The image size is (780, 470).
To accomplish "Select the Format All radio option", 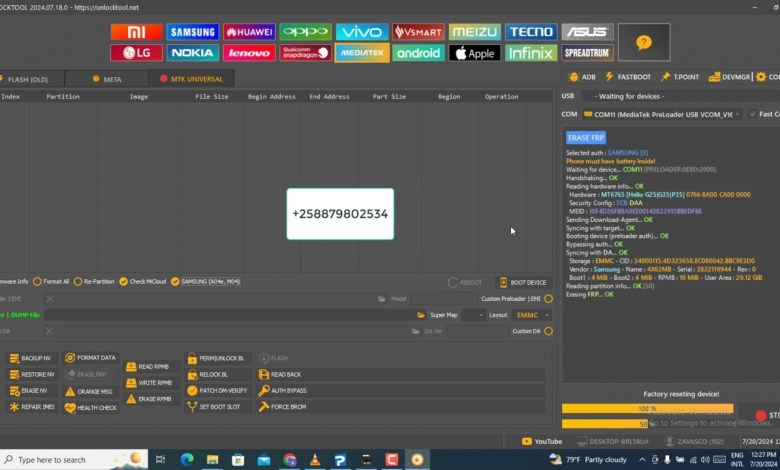I will tap(51, 282).
